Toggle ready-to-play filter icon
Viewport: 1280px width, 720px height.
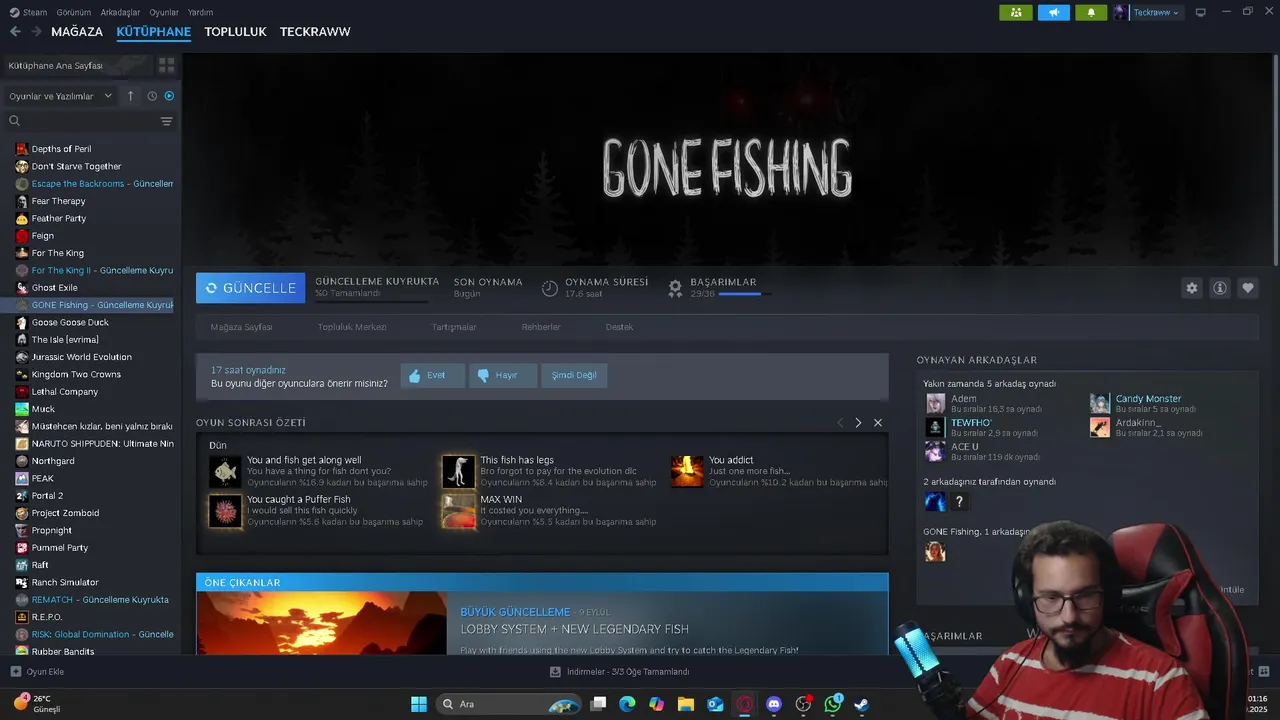click(x=169, y=96)
